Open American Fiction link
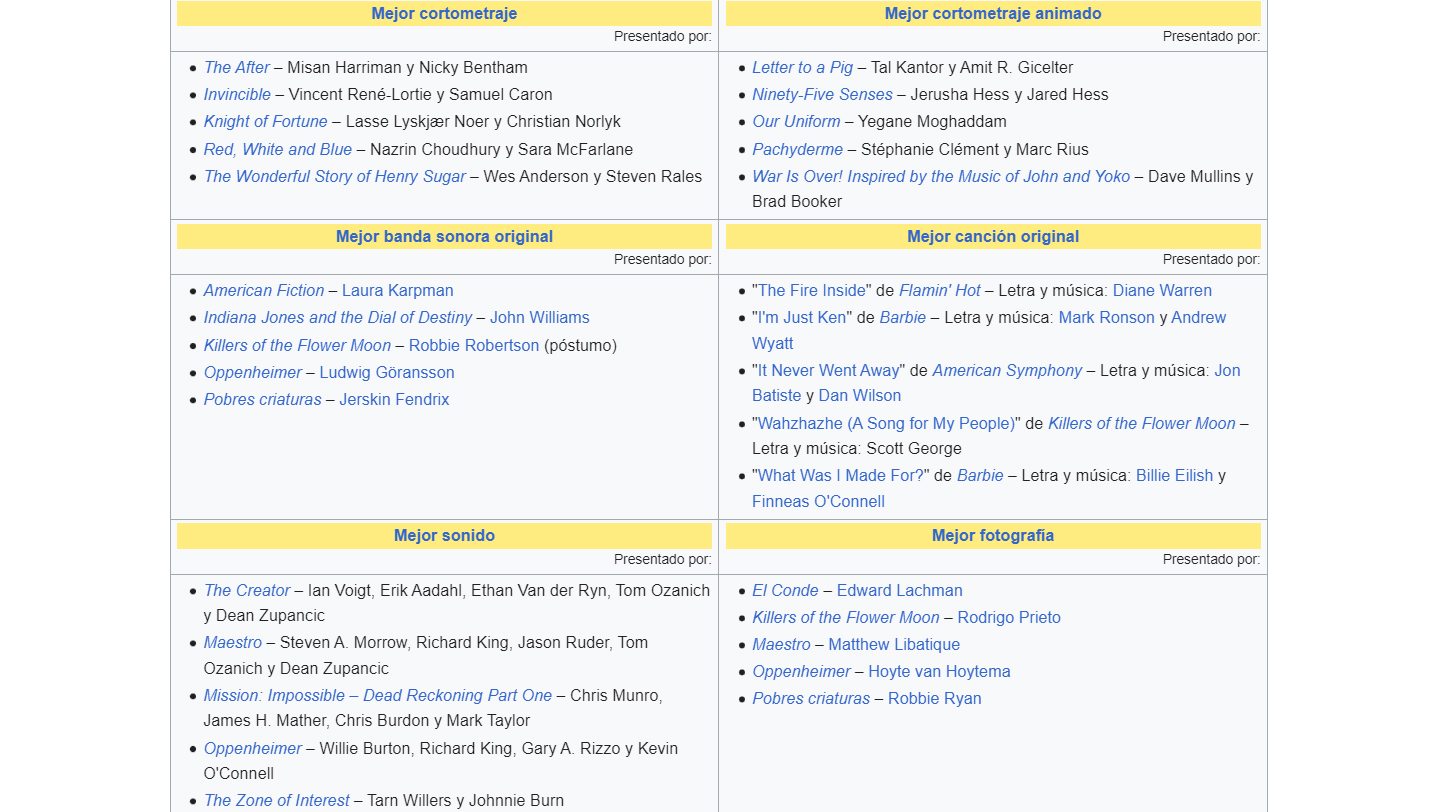 (x=264, y=291)
